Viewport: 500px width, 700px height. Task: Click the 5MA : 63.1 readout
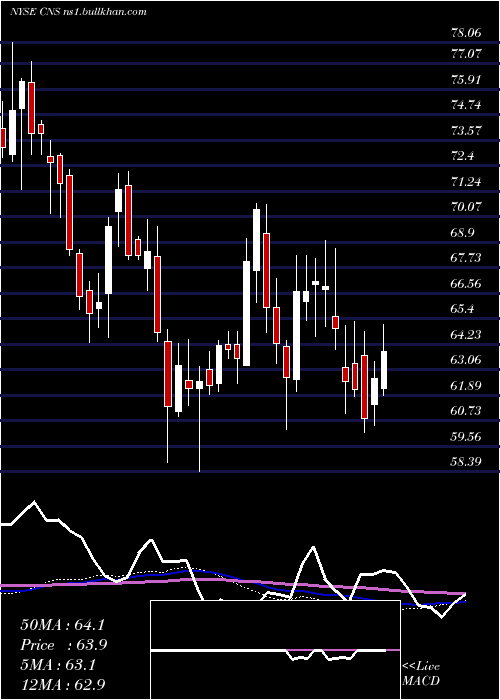pyautogui.click(x=58, y=665)
